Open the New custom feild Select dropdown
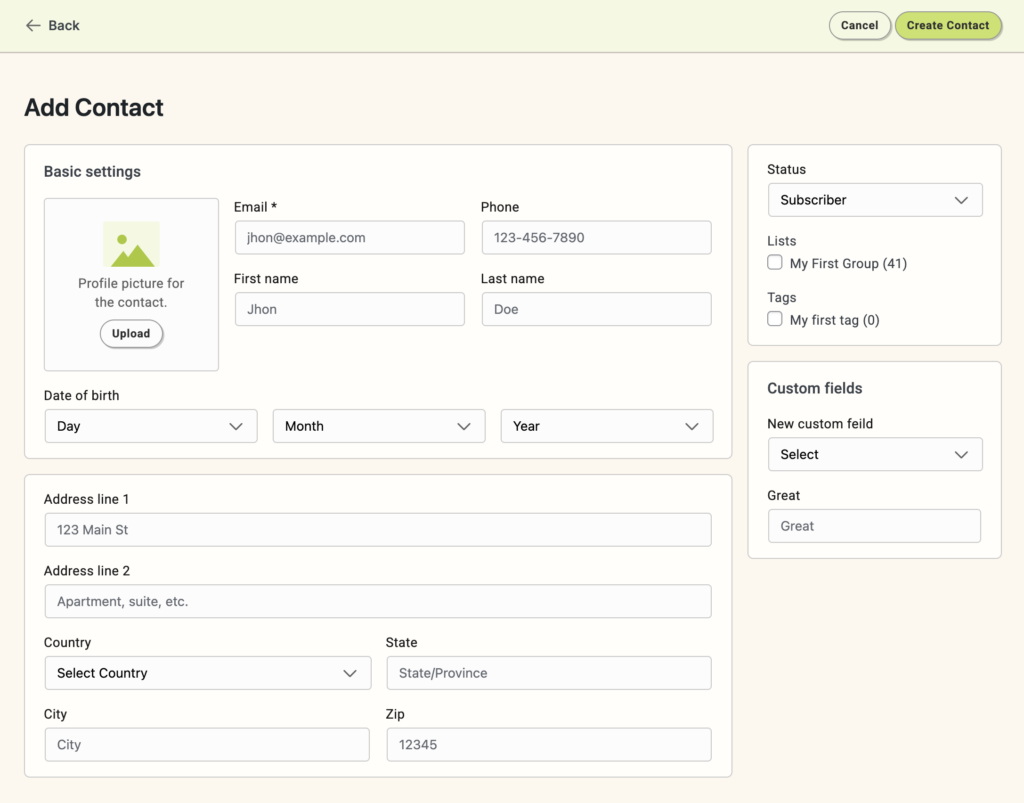1024x803 pixels. pos(875,454)
